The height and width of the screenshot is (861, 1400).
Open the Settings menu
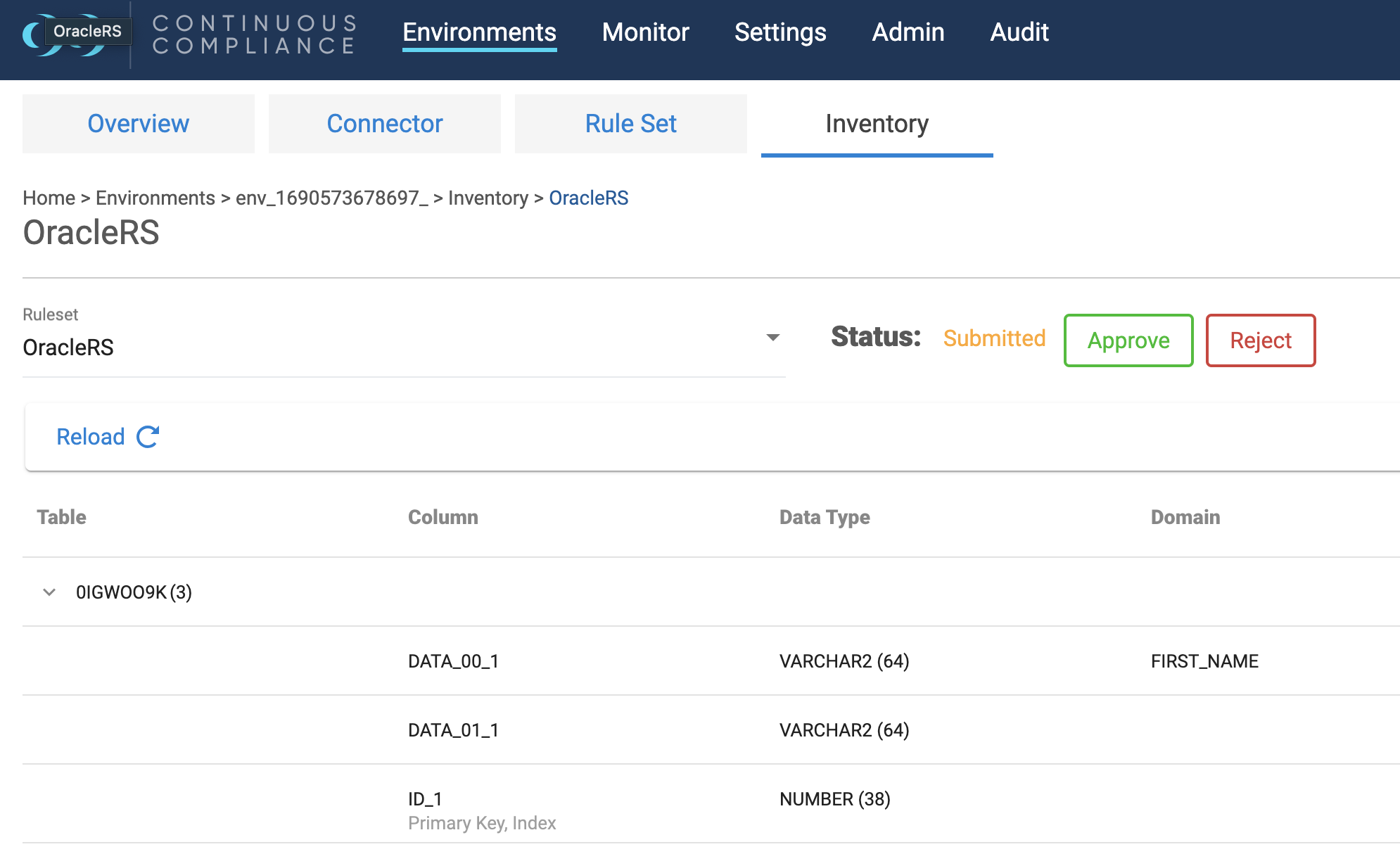click(x=780, y=32)
